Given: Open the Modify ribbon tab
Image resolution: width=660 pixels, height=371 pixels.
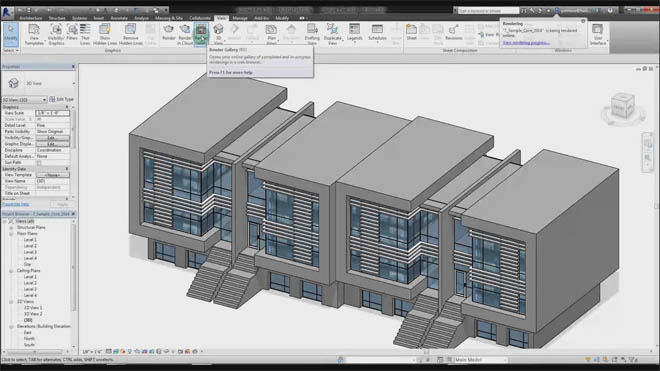Looking at the screenshot, I should point(282,18).
